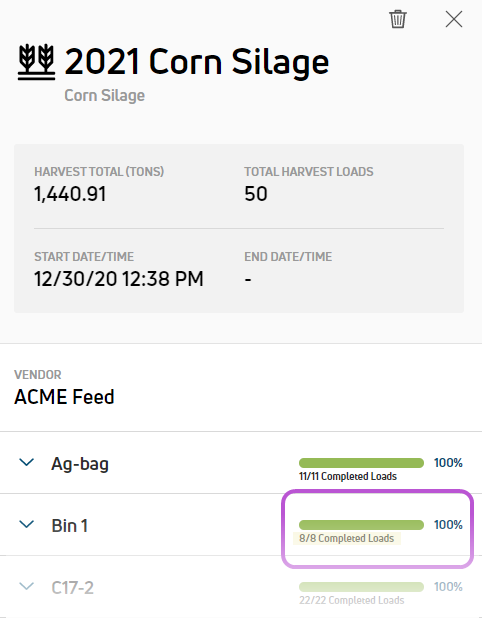
Task: Click 22/22 Completed Loads text
Action: pos(352,600)
